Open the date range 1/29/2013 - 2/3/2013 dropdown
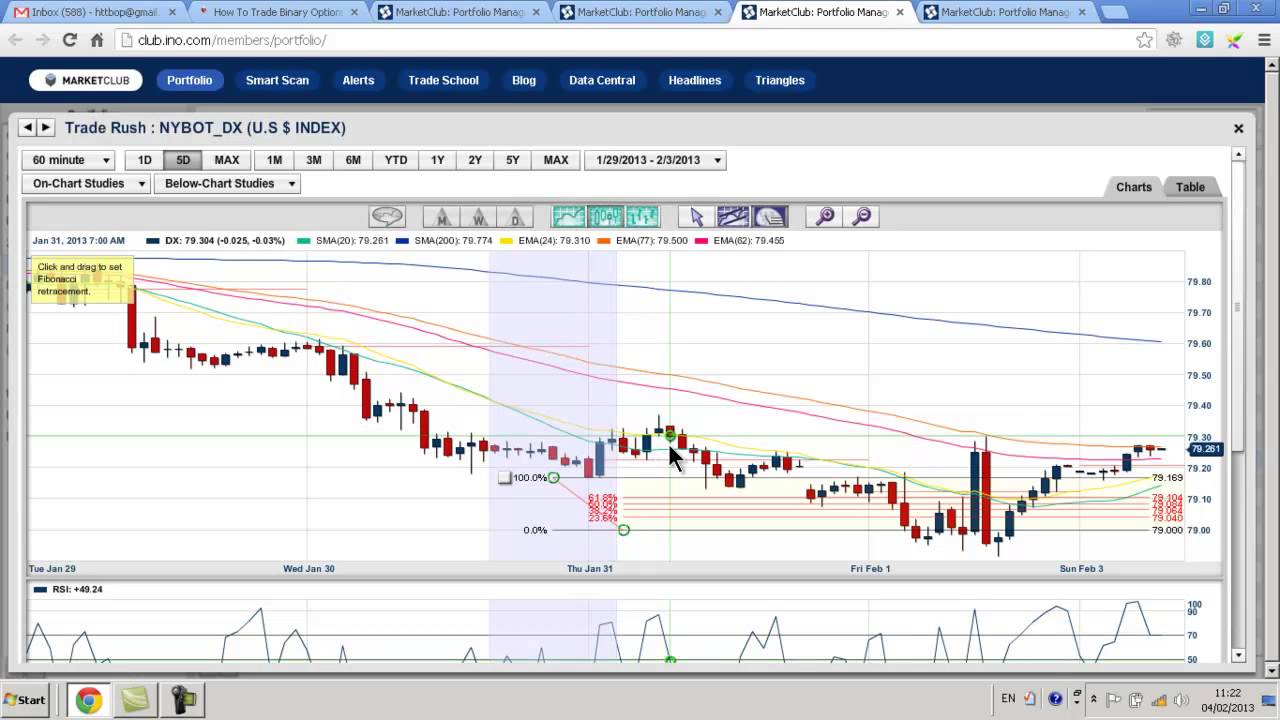The height and width of the screenshot is (720, 1280). click(x=655, y=160)
